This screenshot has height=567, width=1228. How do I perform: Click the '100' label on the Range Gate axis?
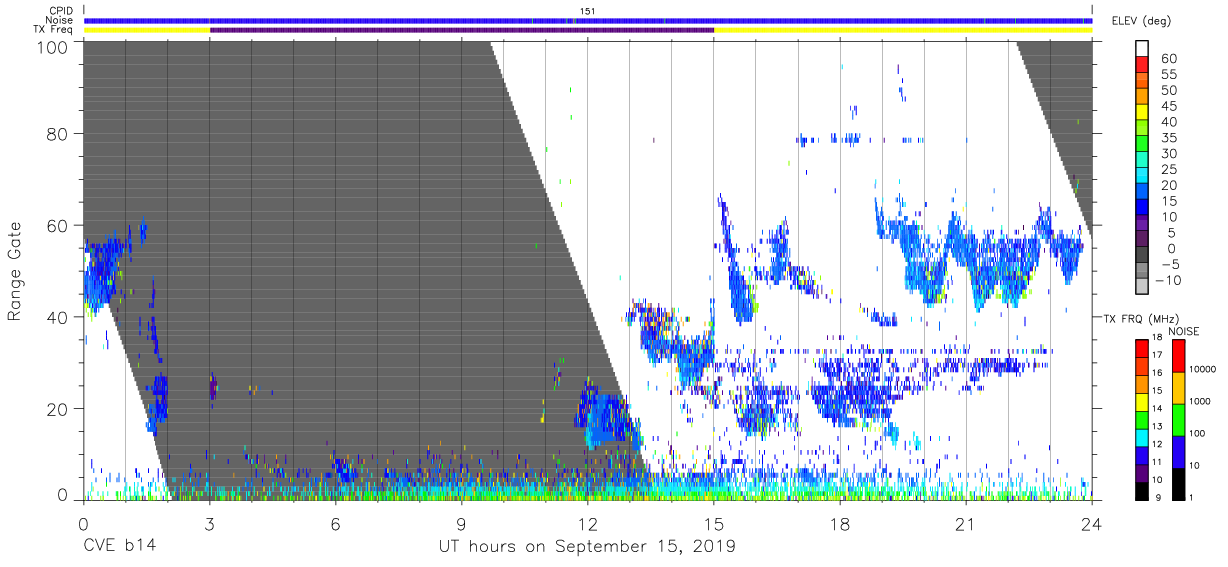tap(53, 46)
